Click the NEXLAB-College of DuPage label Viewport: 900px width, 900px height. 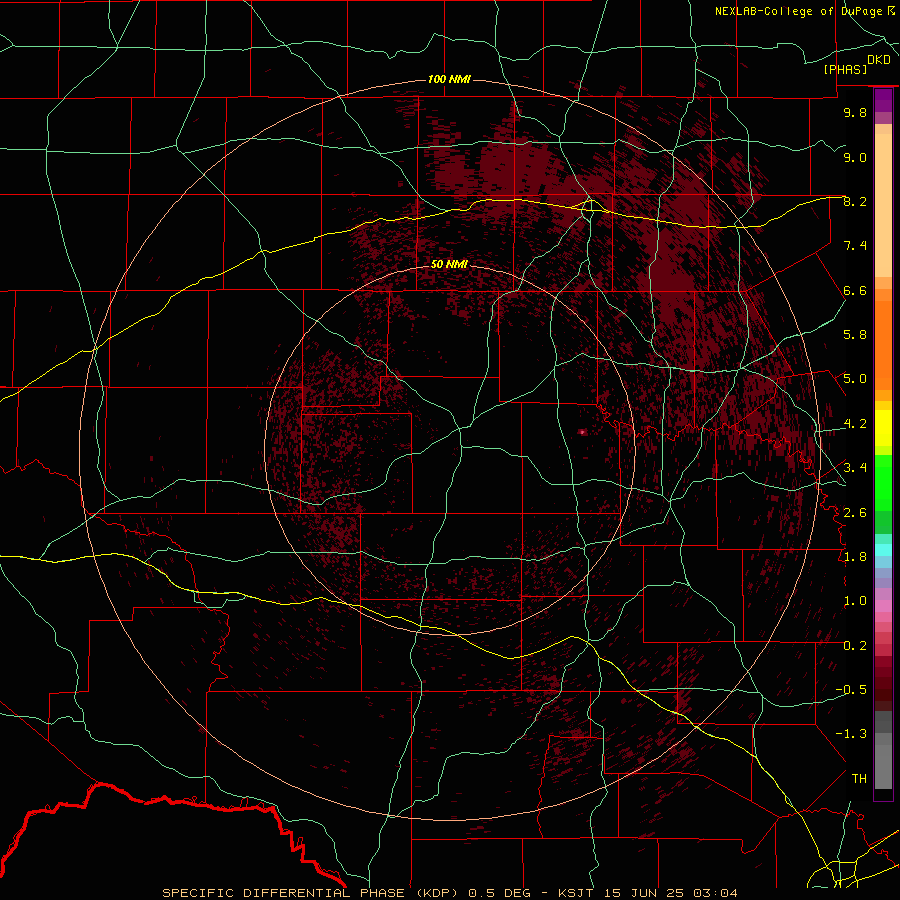[x=799, y=11]
